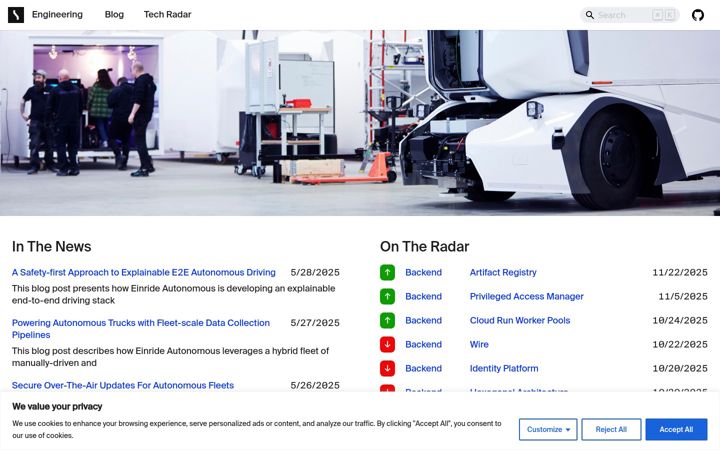Click the search magnifier icon
This screenshot has height=450, width=720.
click(590, 15)
